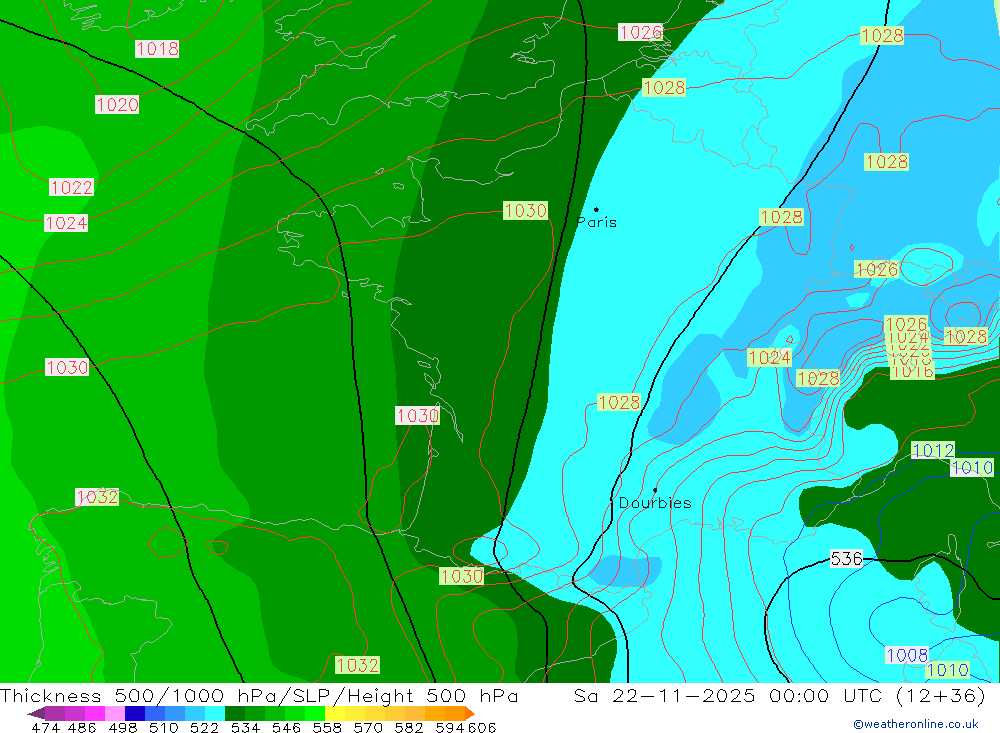
Task: Click the 570 legend value
Action: [367, 727]
